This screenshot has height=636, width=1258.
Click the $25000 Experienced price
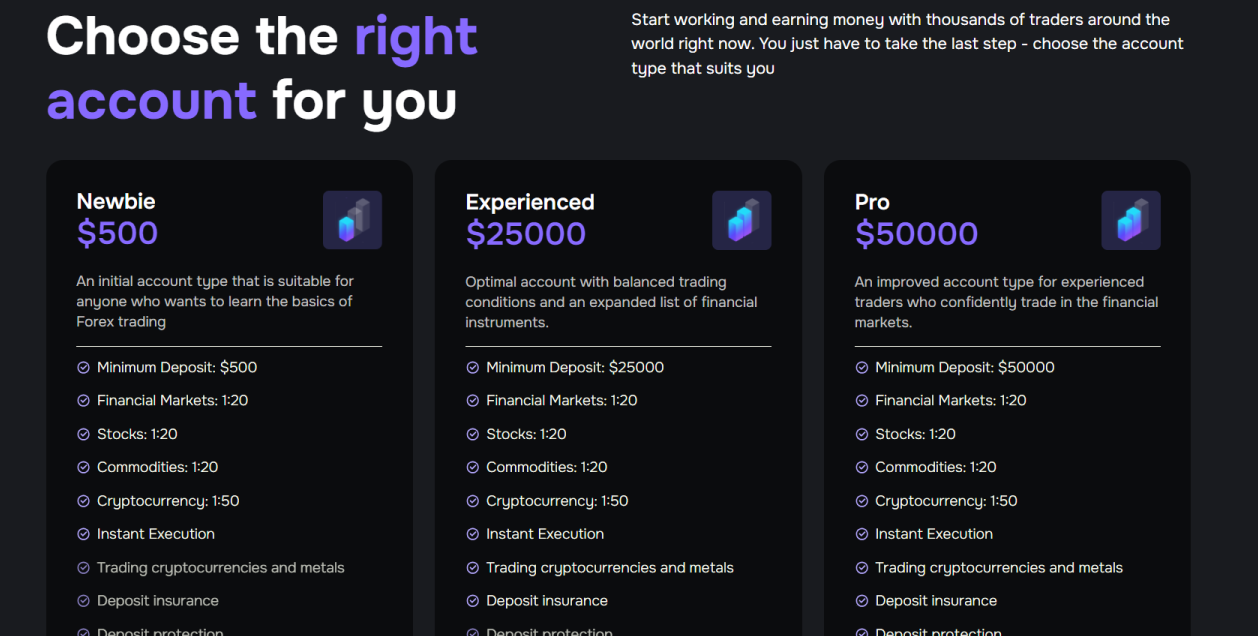click(526, 234)
